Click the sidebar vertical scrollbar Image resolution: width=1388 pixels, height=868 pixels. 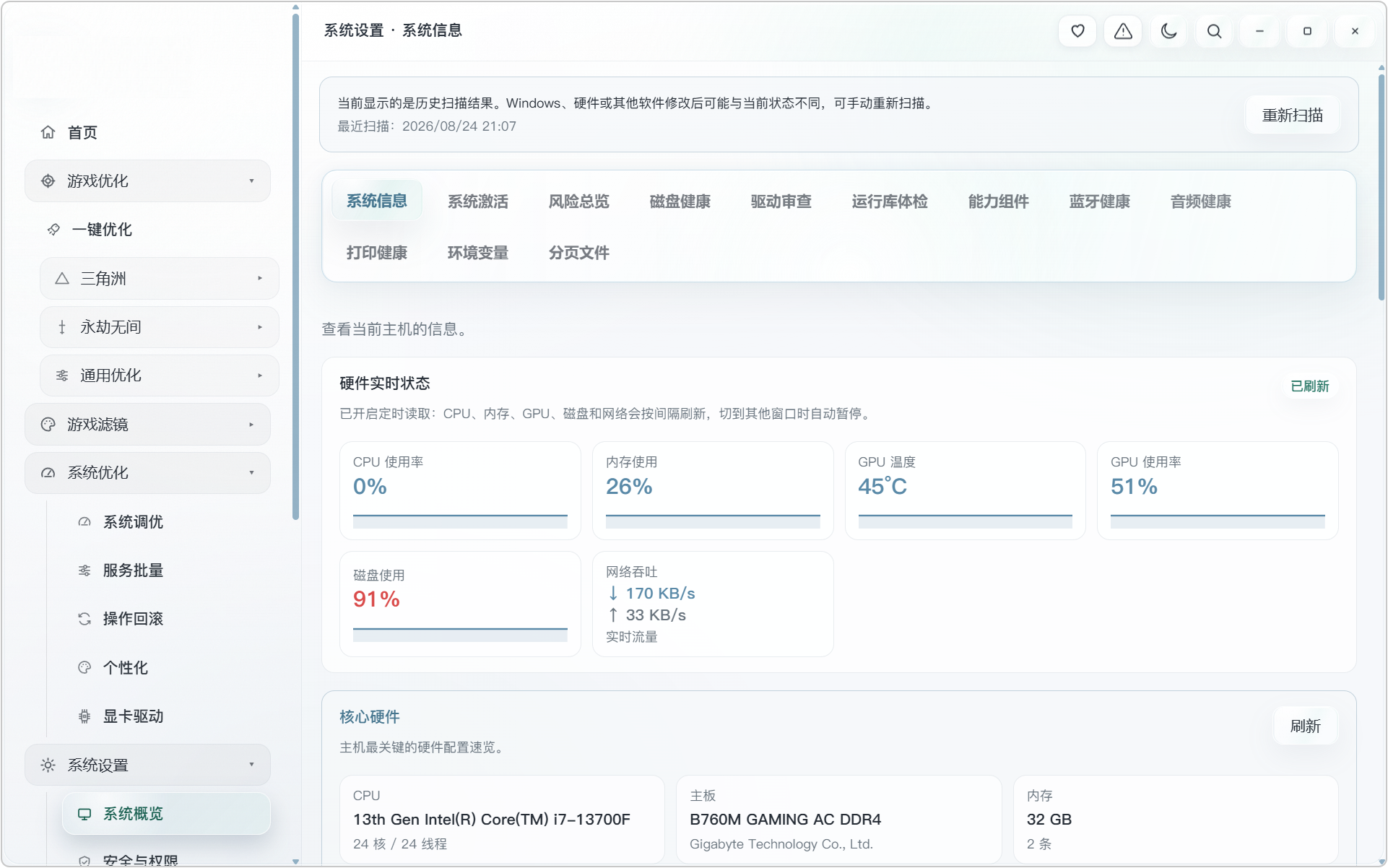(295, 267)
